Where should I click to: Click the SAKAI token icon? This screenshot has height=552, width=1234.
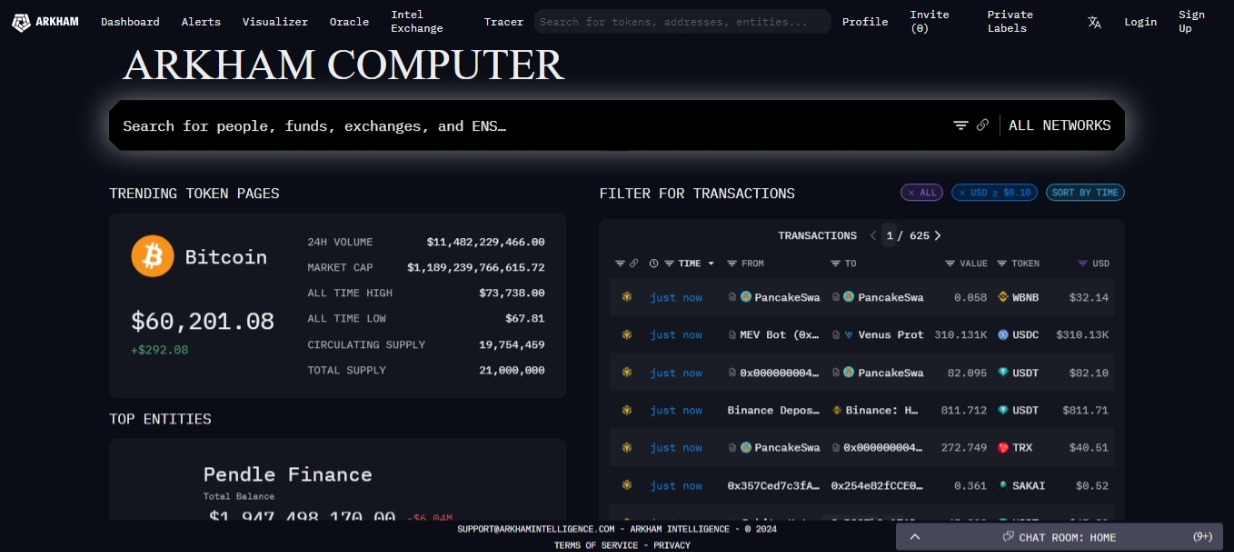(x=1003, y=485)
